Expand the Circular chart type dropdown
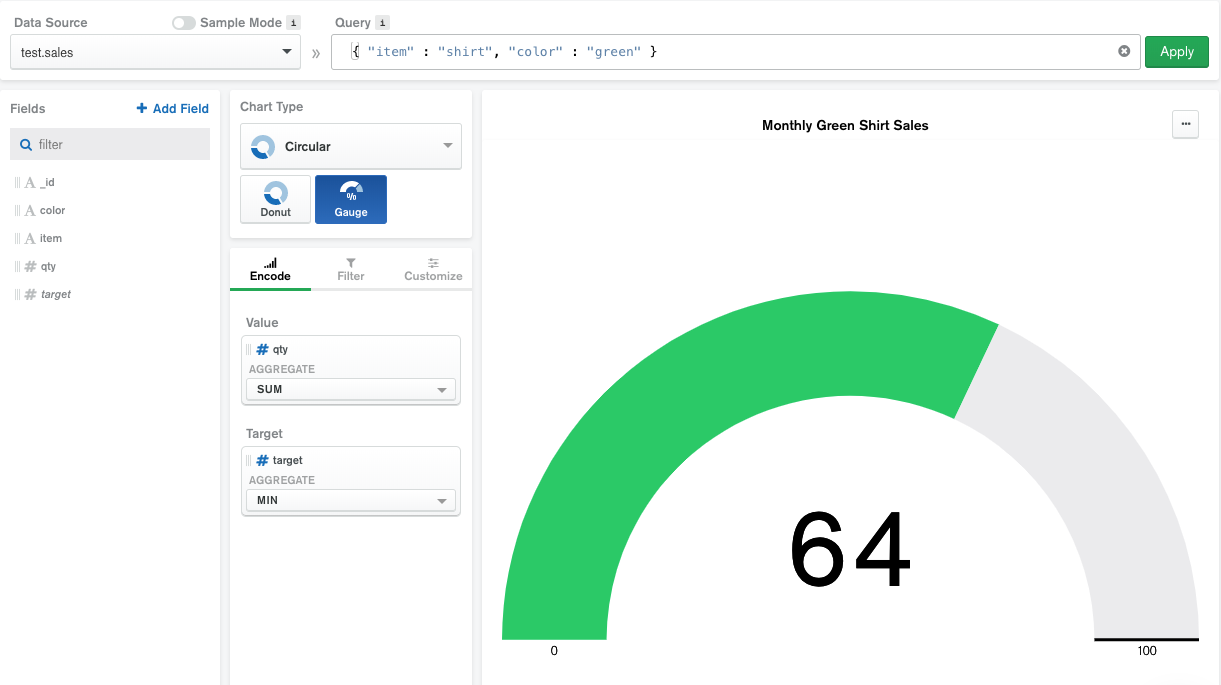1221x685 pixels. [x=350, y=146]
